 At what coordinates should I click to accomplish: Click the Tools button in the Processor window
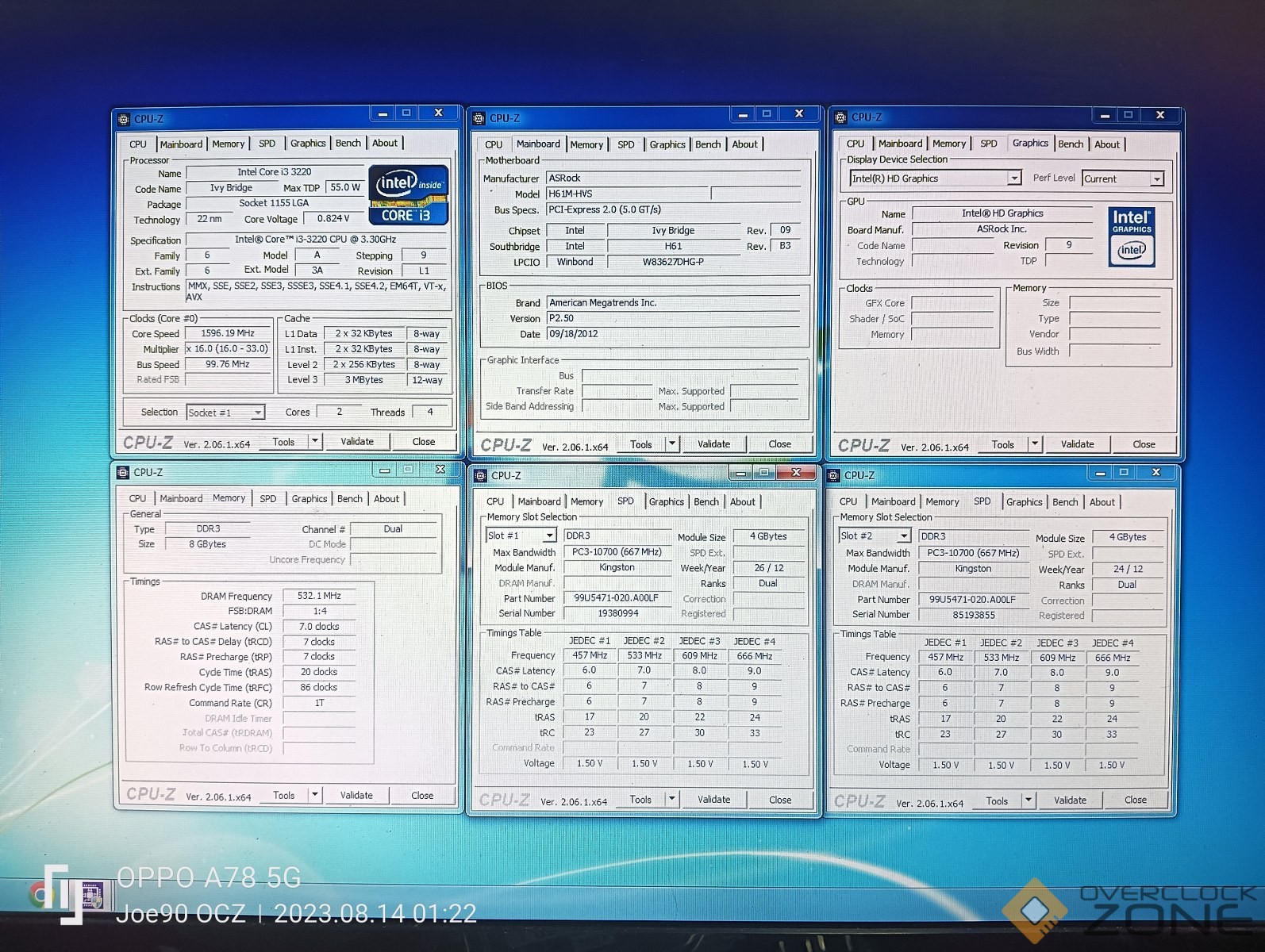tap(283, 442)
